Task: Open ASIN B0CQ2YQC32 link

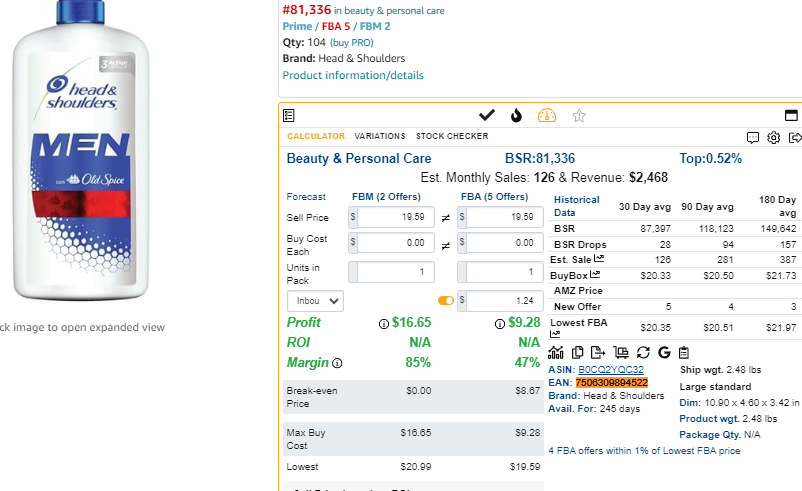Action: 611,369
